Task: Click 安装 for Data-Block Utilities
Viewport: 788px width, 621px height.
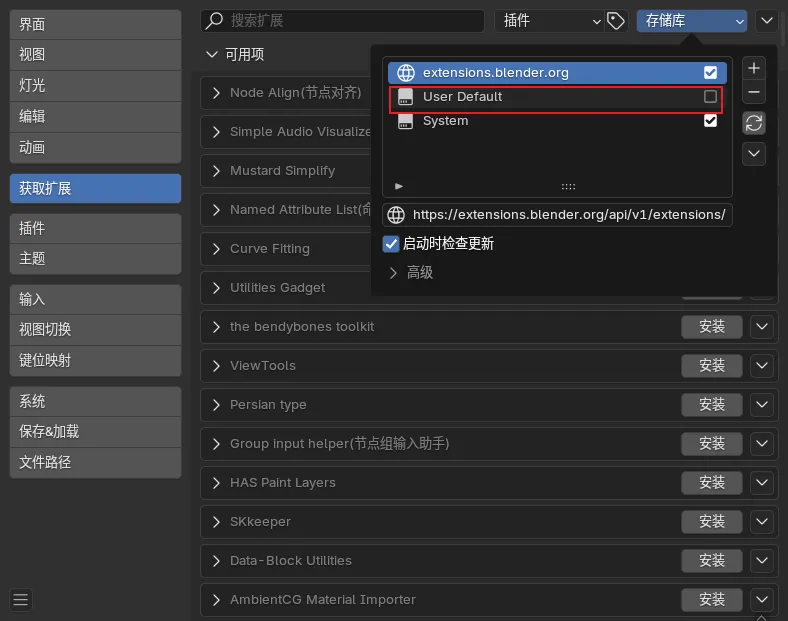Action: pos(711,561)
